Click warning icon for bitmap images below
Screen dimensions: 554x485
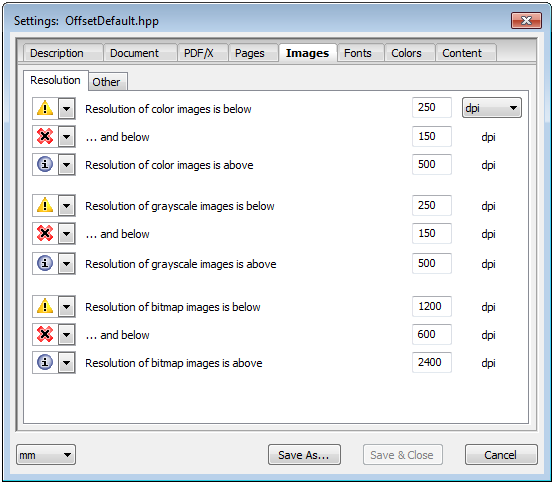45,306
